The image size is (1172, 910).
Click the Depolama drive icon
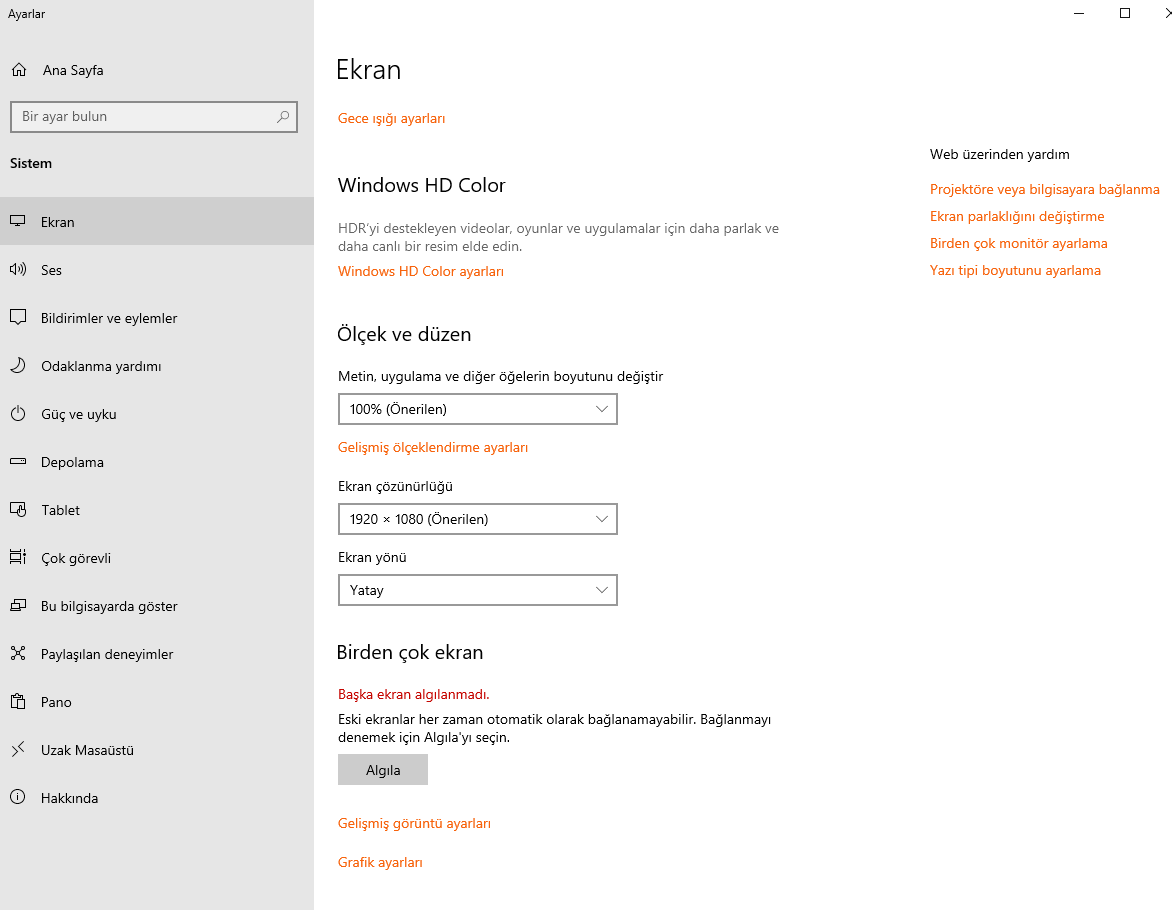coord(18,461)
